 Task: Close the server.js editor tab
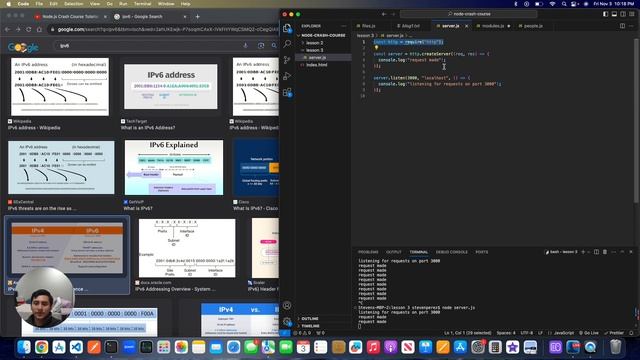click(x=467, y=26)
